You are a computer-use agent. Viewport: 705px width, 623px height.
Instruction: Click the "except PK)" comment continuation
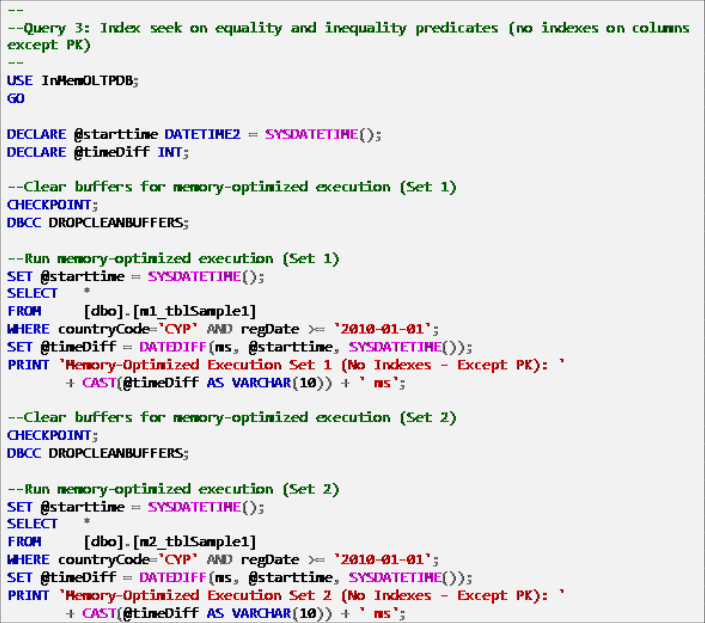point(49,45)
